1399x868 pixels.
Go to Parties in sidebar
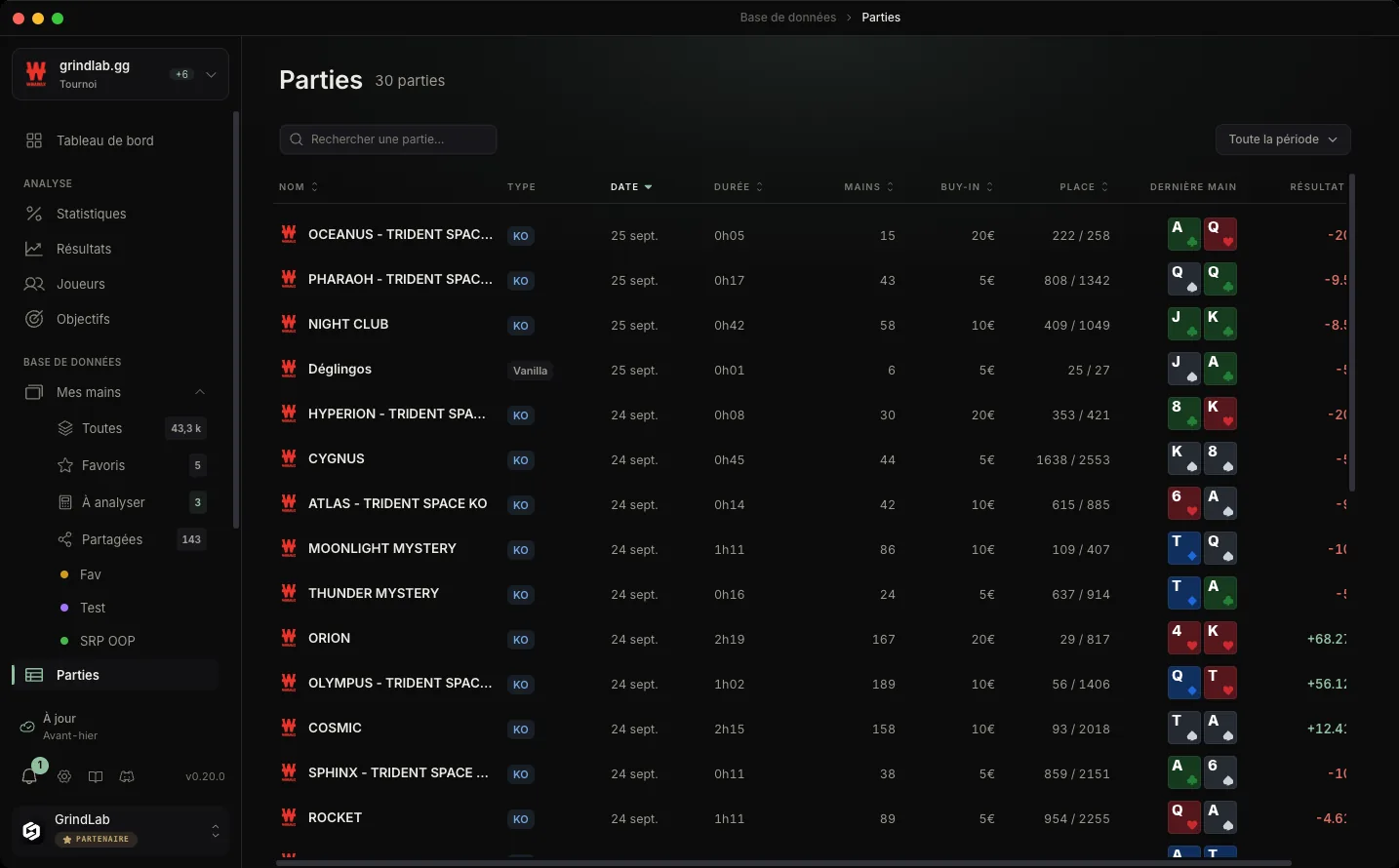click(115, 675)
